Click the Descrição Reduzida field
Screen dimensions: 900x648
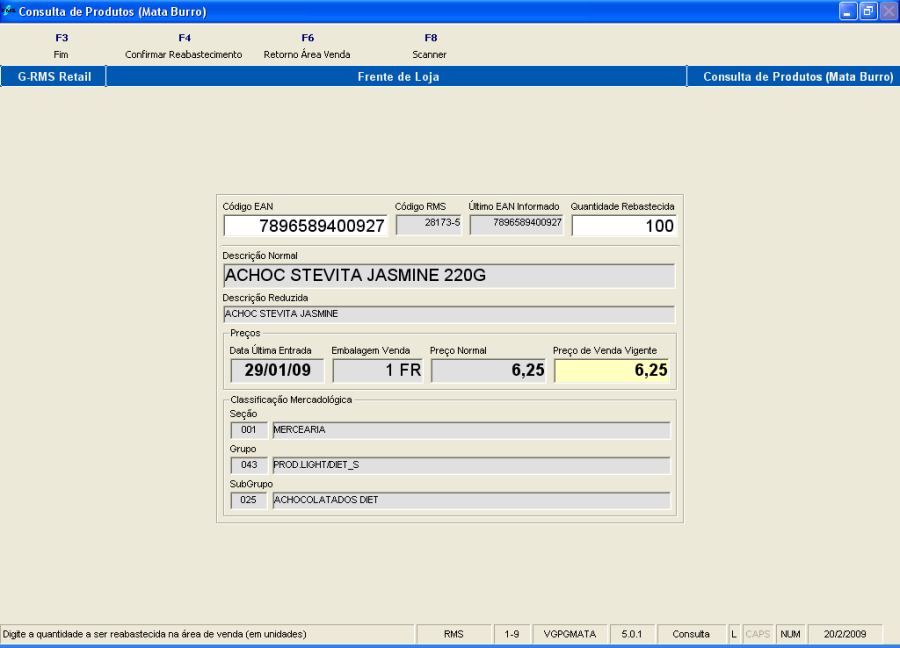point(449,314)
